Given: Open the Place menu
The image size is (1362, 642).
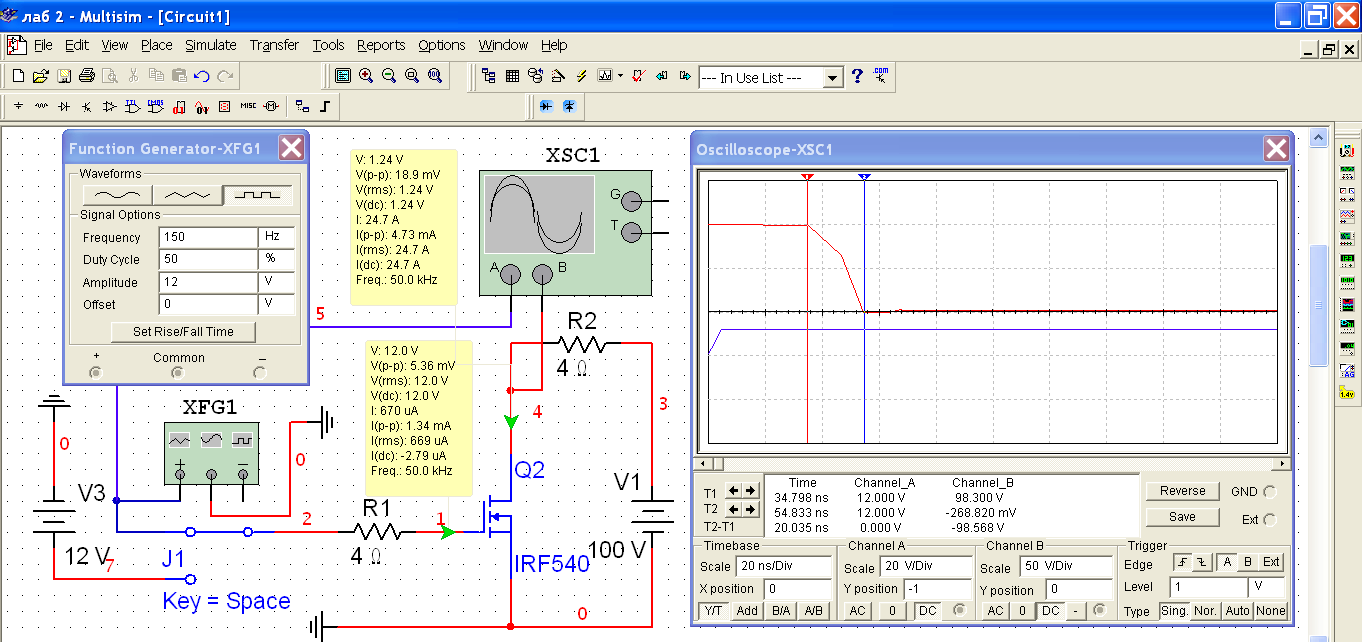Looking at the screenshot, I should [x=156, y=45].
